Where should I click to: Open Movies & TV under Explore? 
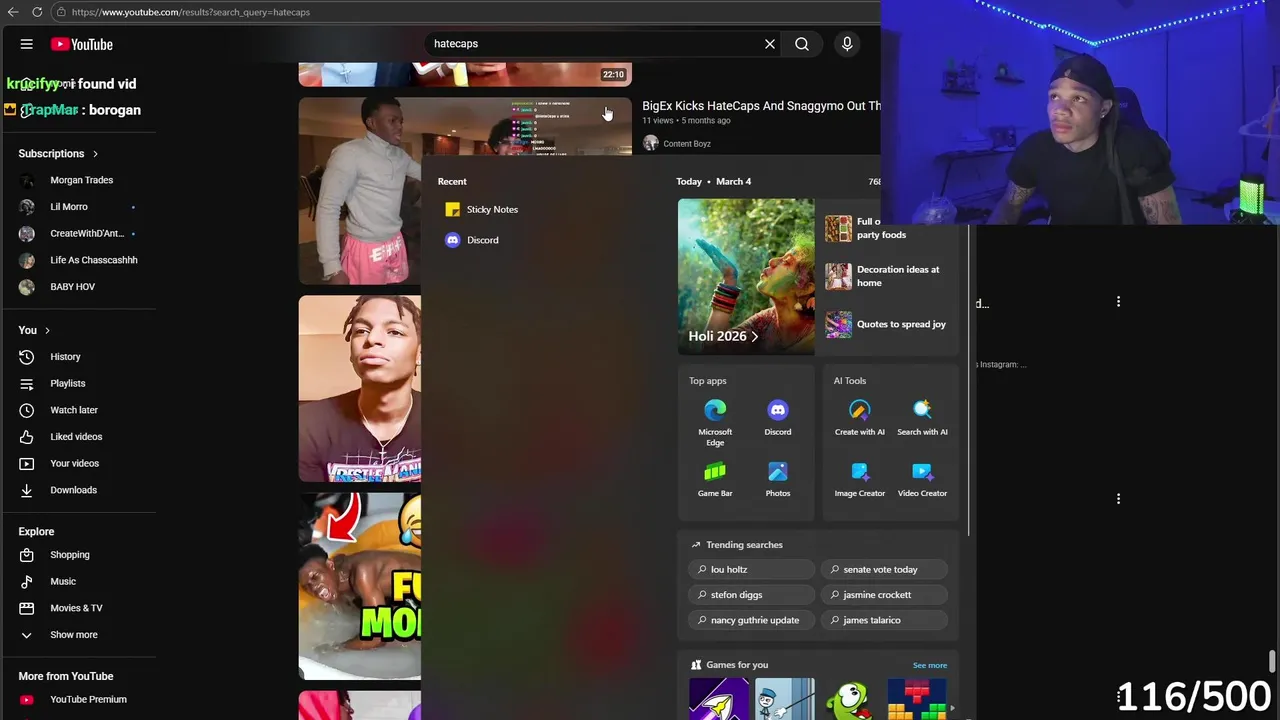76,608
